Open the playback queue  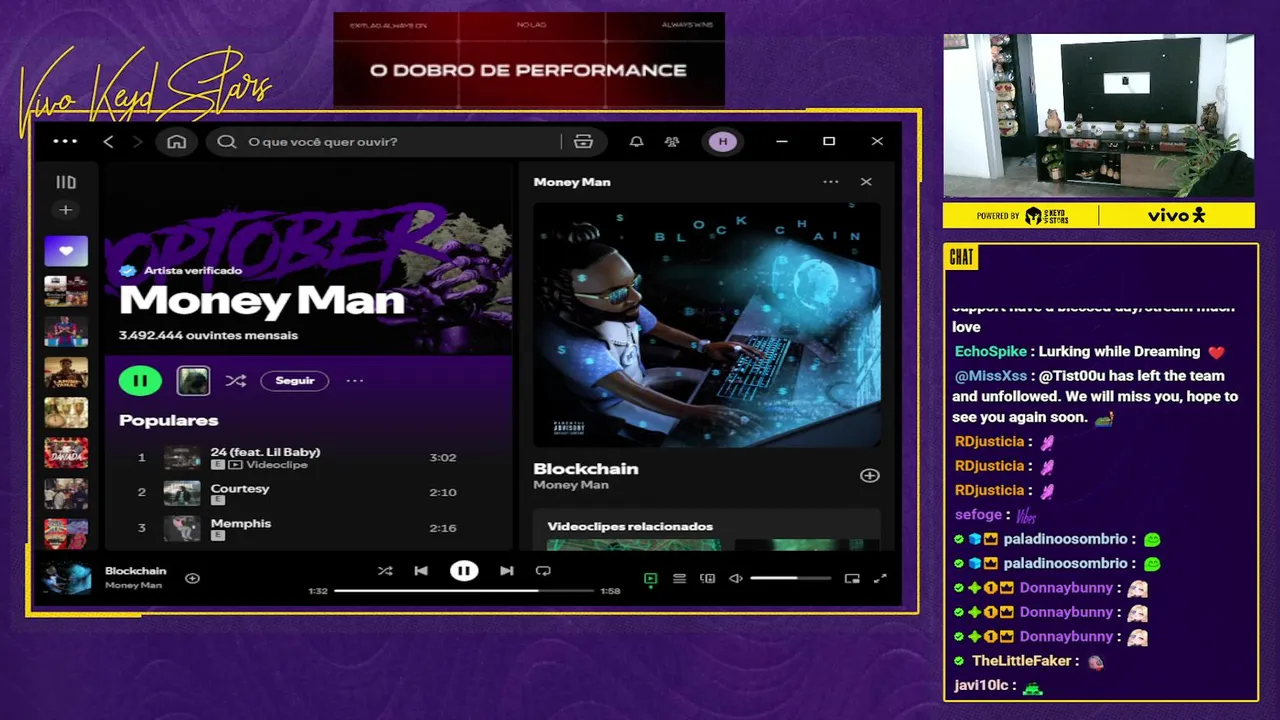pos(679,578)
